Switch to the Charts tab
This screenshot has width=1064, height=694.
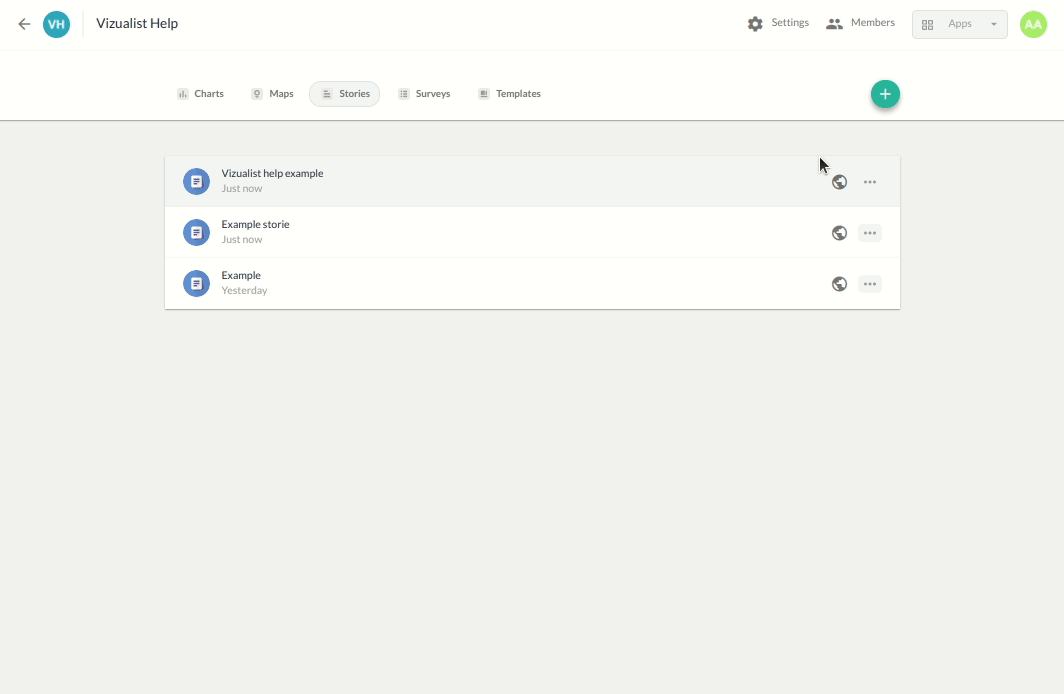tap(200, 94)
